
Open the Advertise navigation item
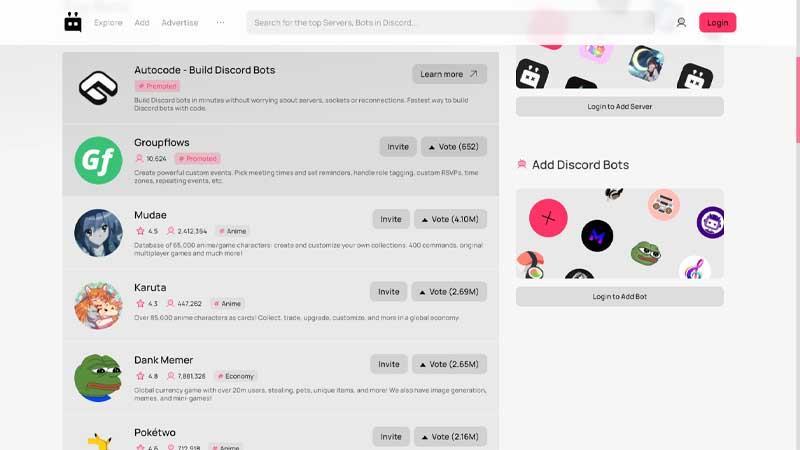180,22
